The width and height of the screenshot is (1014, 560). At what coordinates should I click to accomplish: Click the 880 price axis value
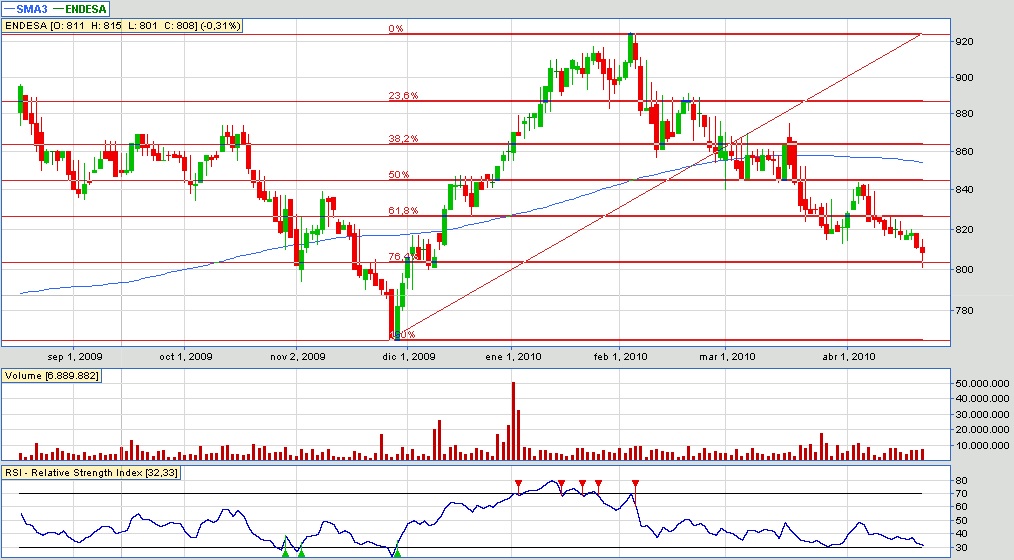coord(964,114)
